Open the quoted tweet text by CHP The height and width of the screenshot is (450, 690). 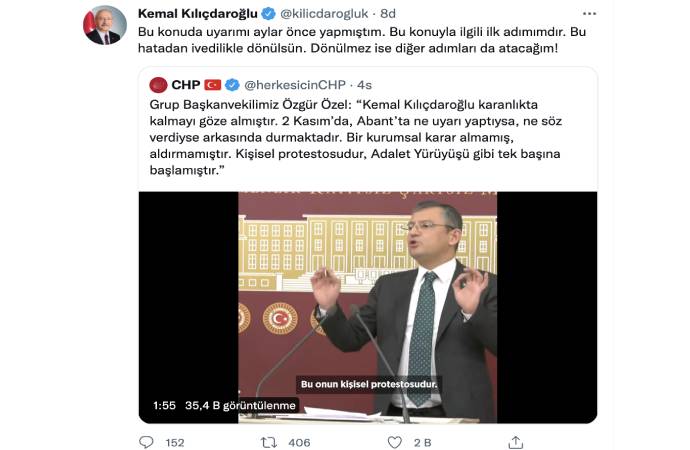tap(356, 137)
